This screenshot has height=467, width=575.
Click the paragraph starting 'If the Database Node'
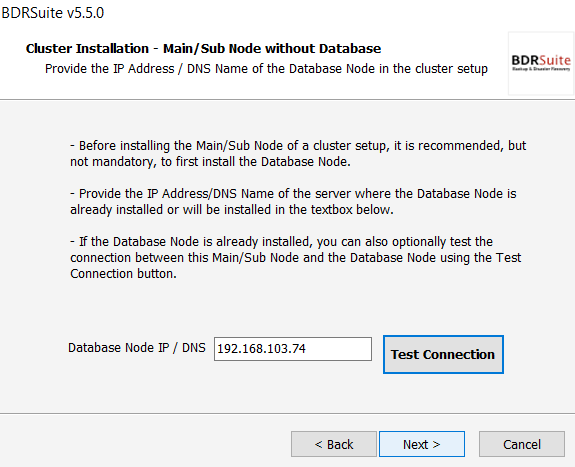(x=296, y=258)
